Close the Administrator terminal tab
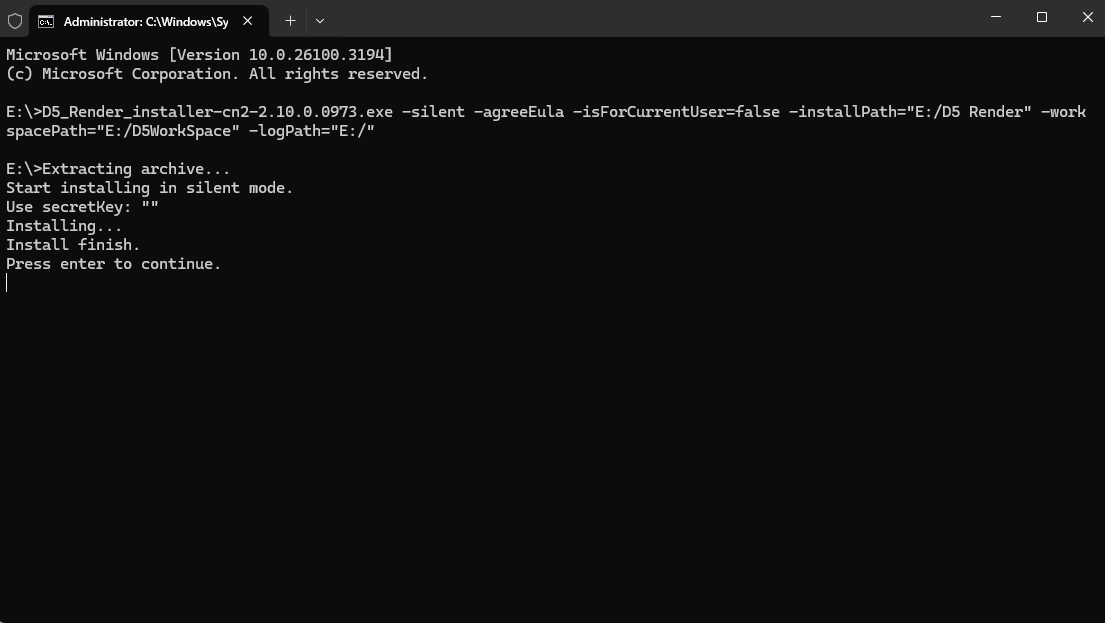 [248, 21]
